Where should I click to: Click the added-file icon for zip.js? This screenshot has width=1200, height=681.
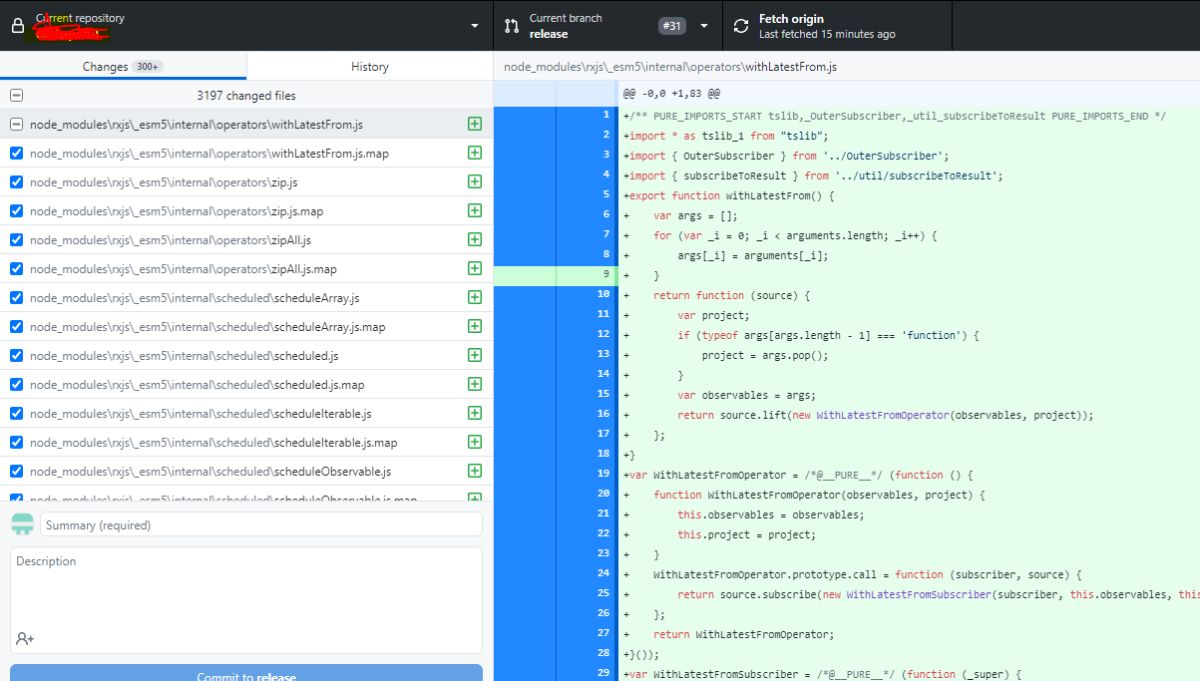click(475, 182)
